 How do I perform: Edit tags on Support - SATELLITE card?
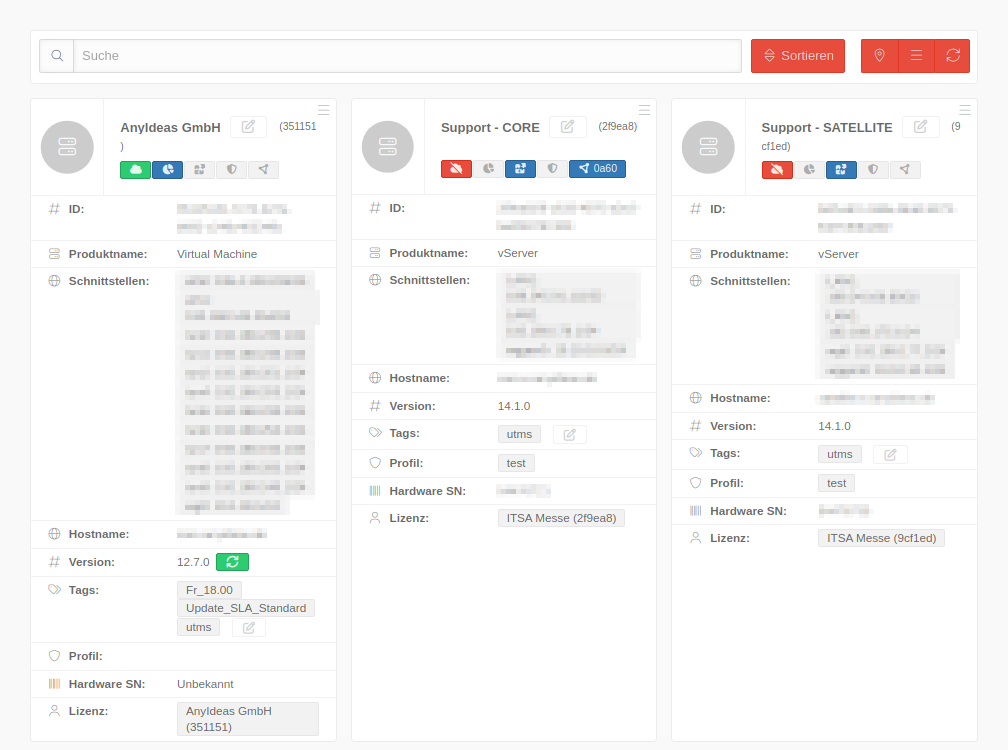coord(890,454)
